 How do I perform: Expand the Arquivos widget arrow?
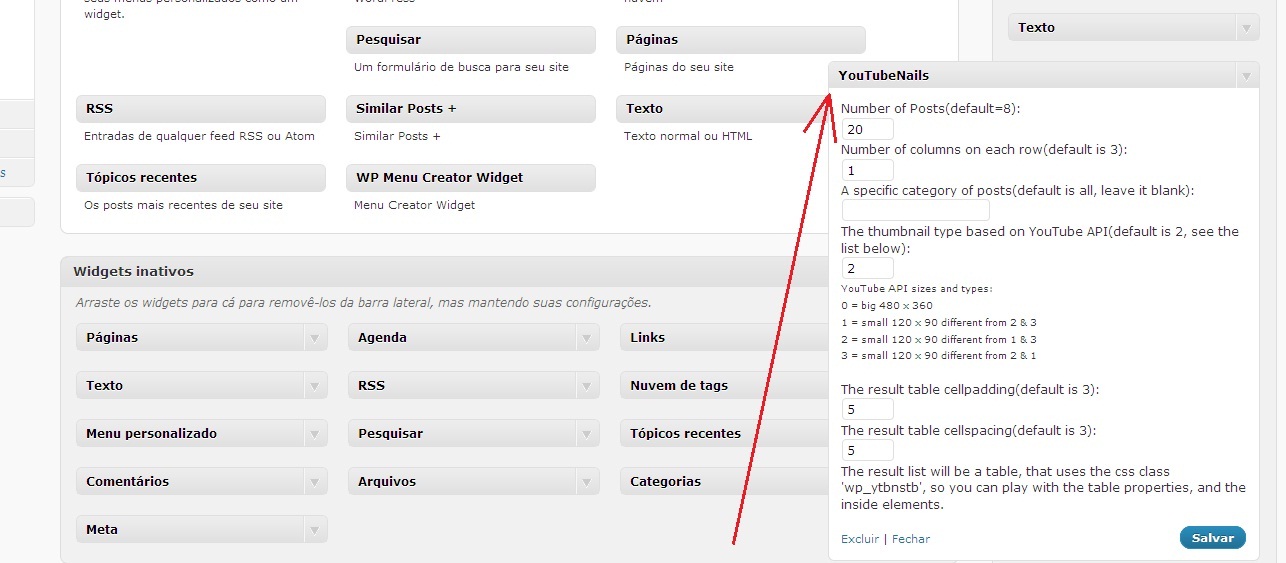point(586,482)
